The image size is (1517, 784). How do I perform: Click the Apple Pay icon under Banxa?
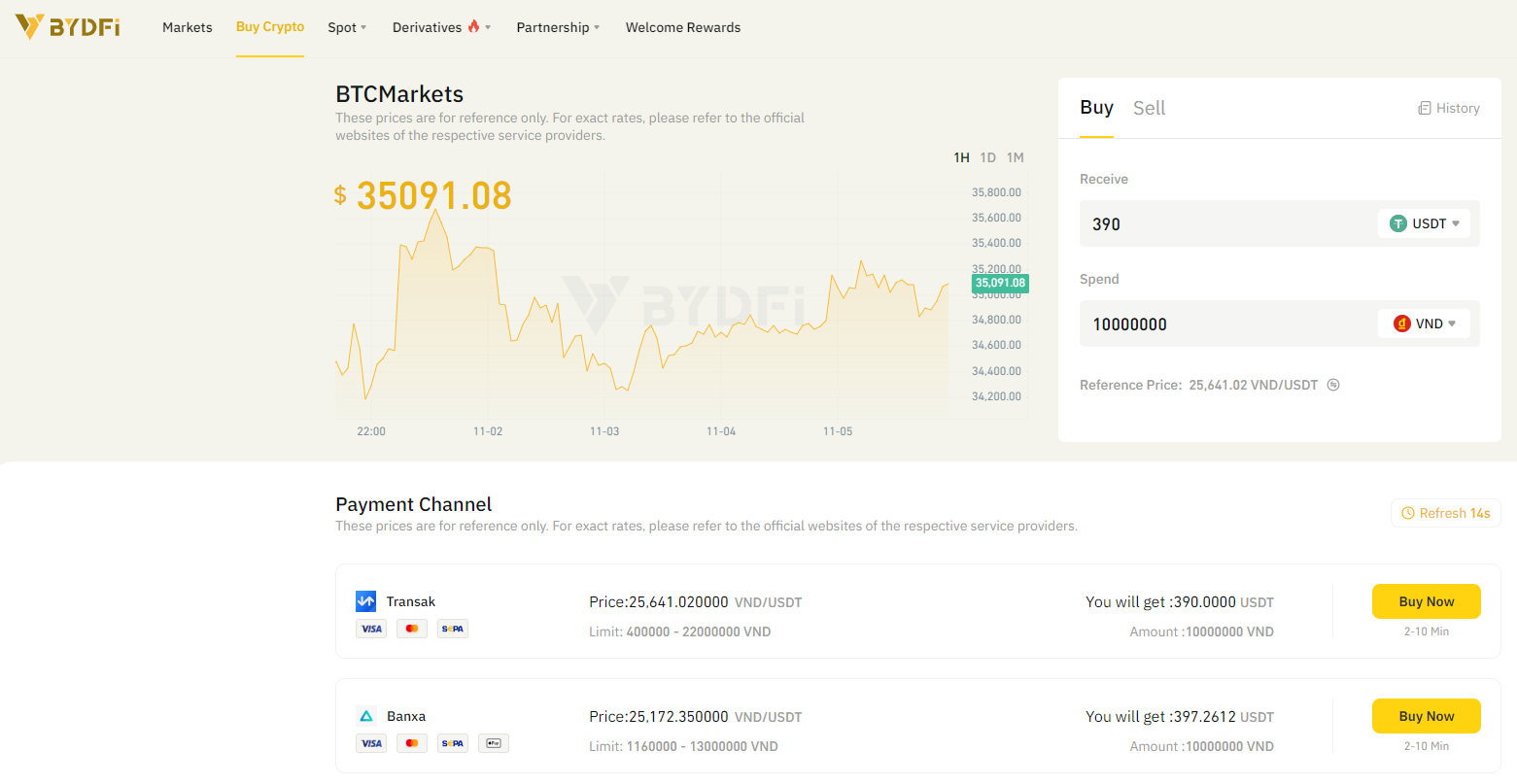tap(494, 743)
